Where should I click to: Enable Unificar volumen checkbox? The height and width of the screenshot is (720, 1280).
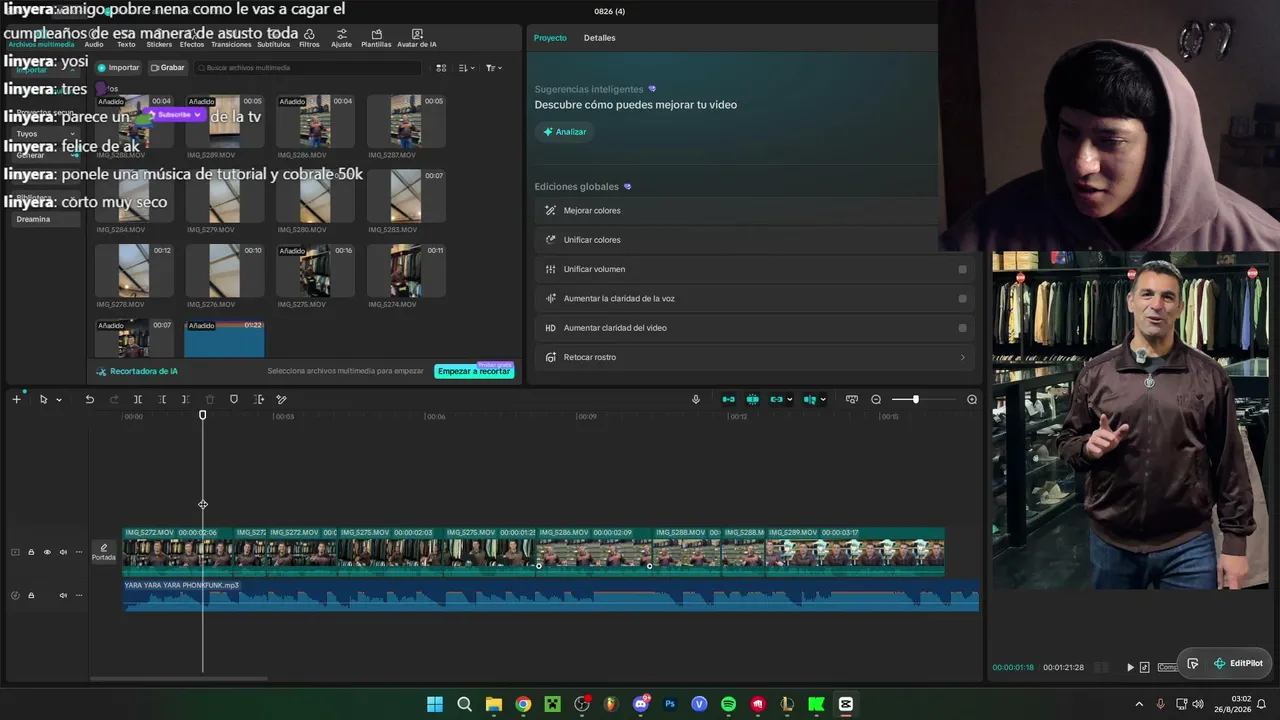coord(963,269)
